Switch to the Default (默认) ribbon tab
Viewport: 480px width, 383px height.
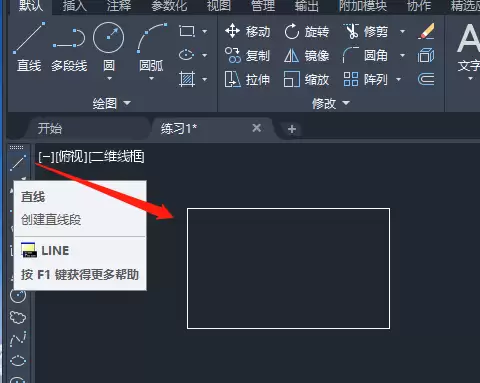[31, 5]
